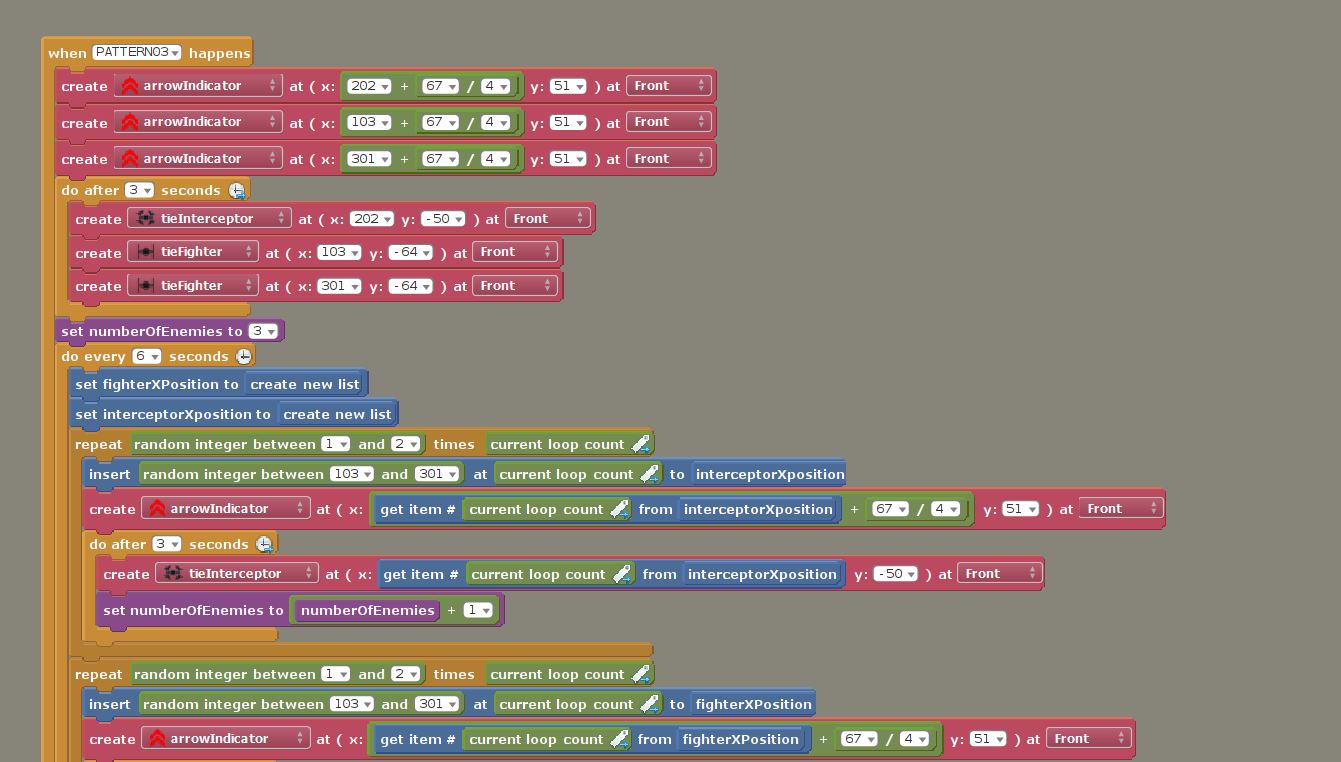
Task: Click tieFighter sprite icon in block with x 103
Action: (x=145, y=252)
